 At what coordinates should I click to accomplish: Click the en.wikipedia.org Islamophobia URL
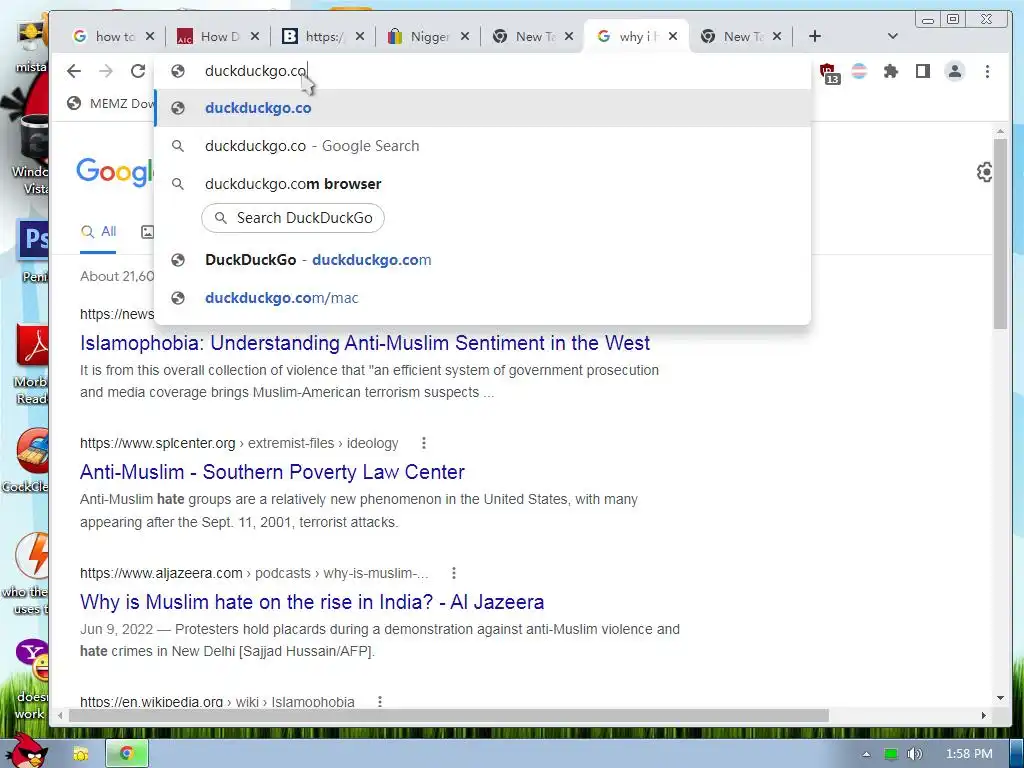tap(217, 702)
